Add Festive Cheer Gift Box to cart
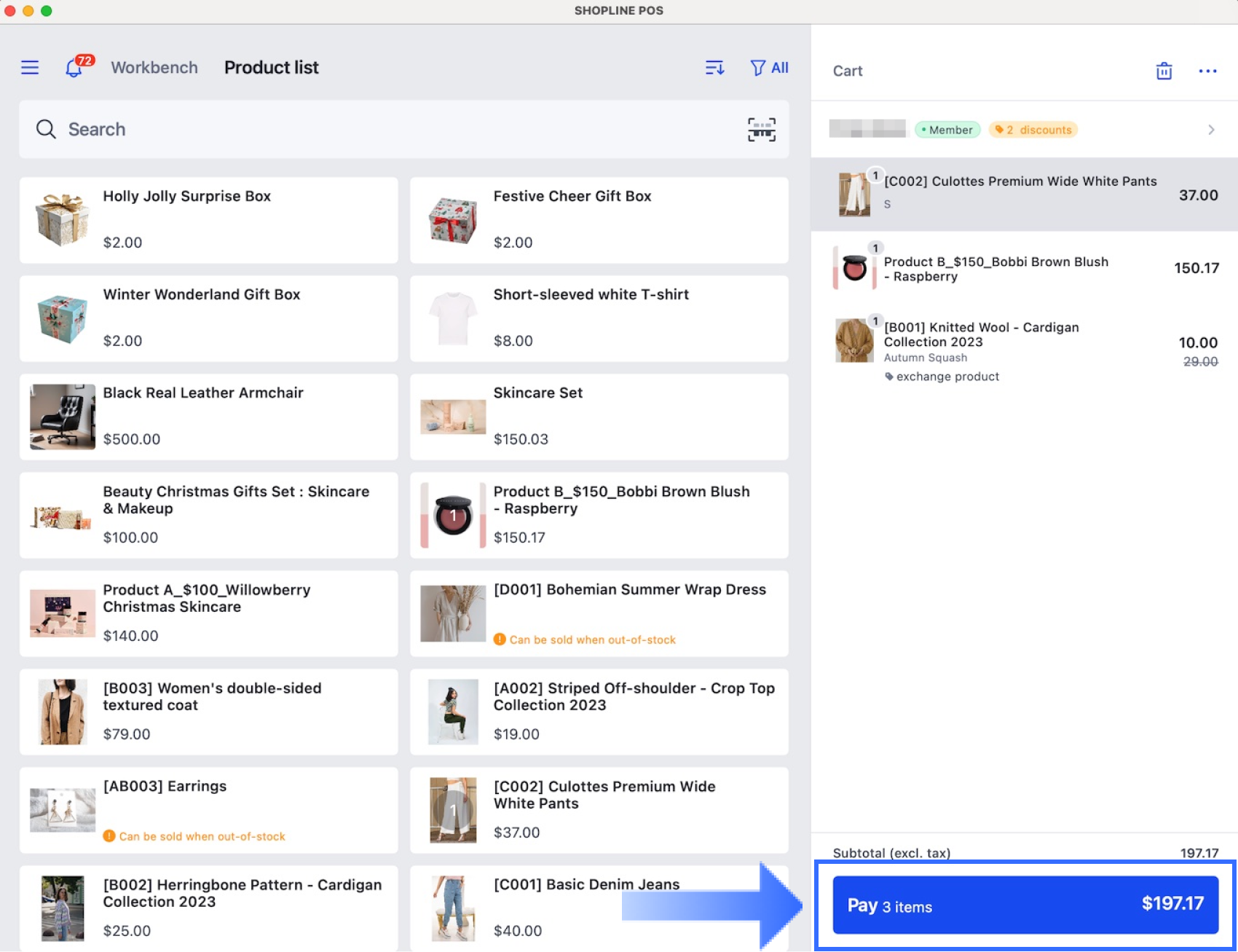 (x=599, y=220)
